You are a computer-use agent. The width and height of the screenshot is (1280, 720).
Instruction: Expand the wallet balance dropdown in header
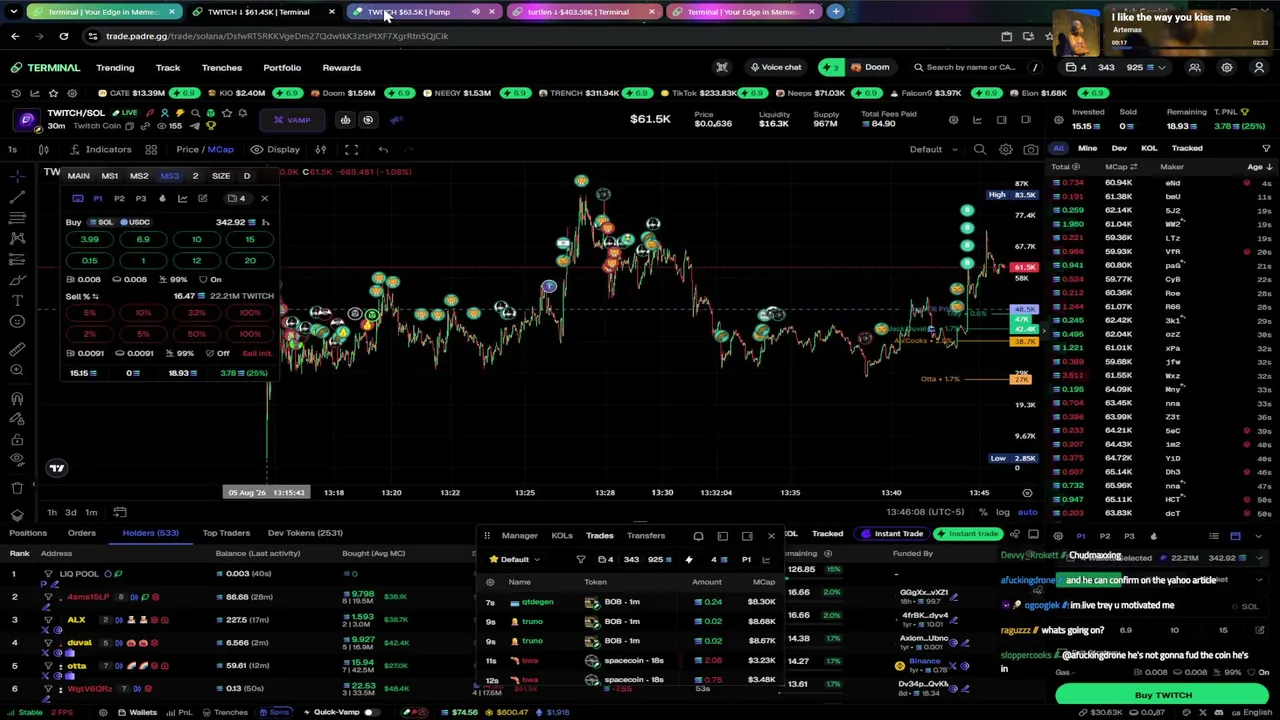(1161, 67)
